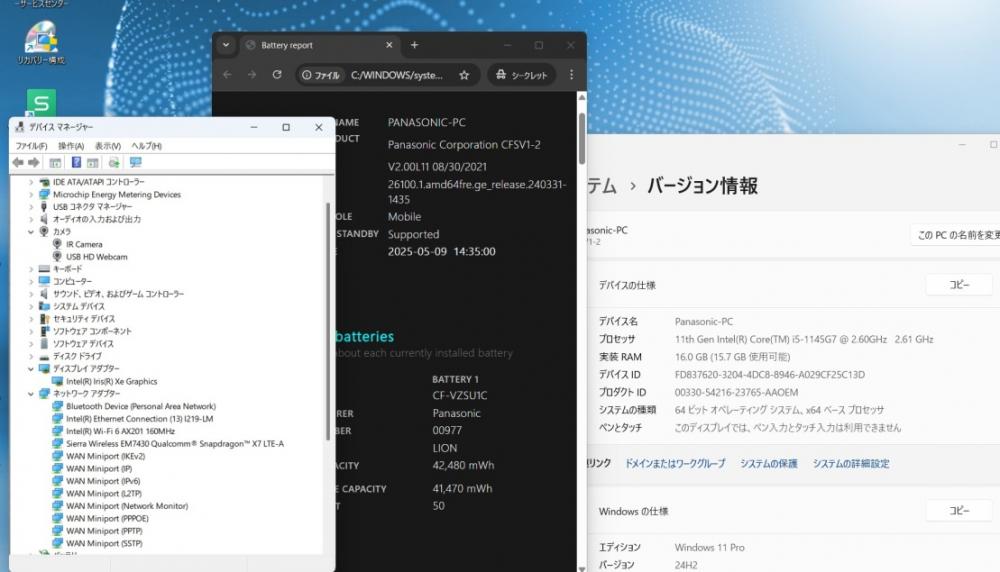This screenshot has height=572, width=1000.
Task: Expand Microchip Energy Metering Devices node
Action: (x=31, y=194)
